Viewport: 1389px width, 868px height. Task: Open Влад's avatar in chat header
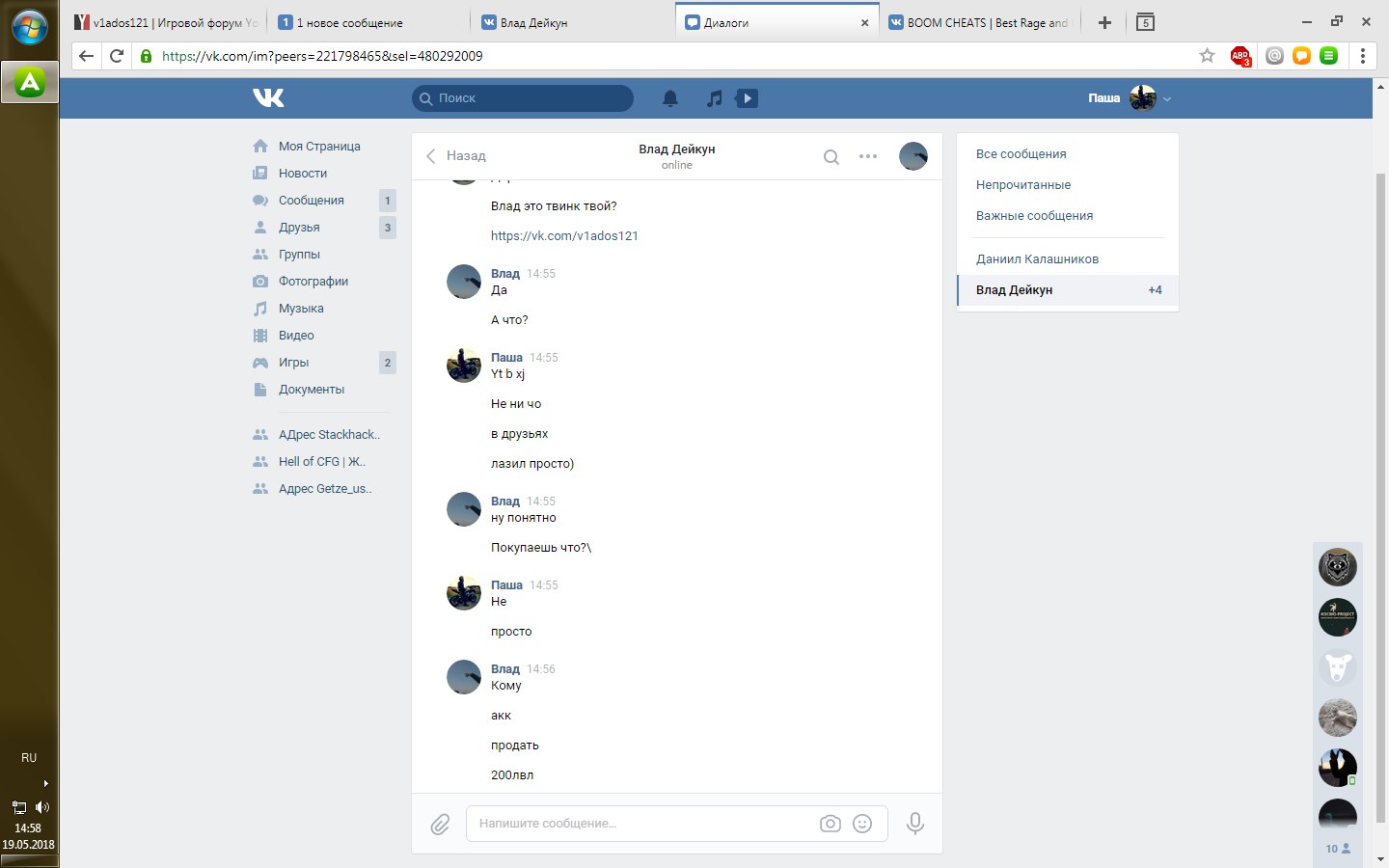pyautogui.click(x=912, y=156)
